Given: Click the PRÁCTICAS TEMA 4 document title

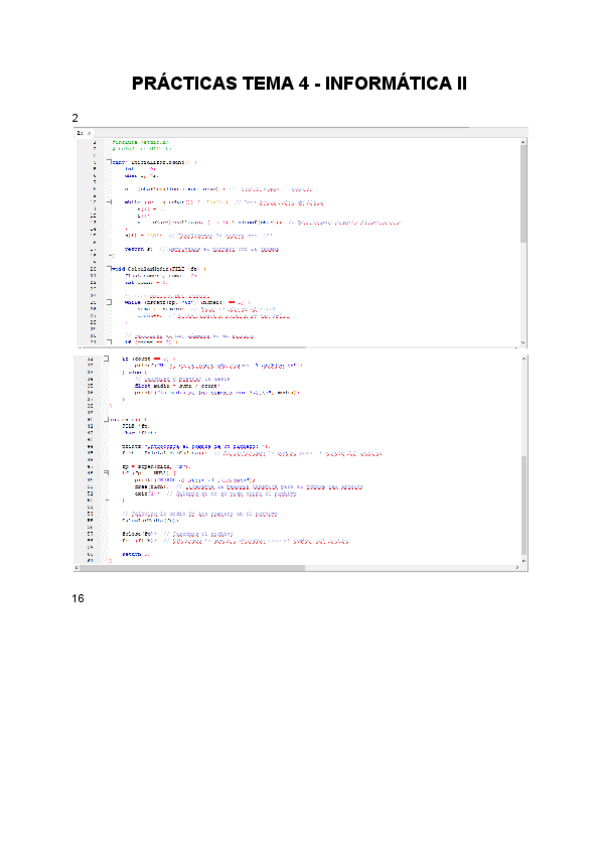Looking at the screenshot, I should [299, 83].
